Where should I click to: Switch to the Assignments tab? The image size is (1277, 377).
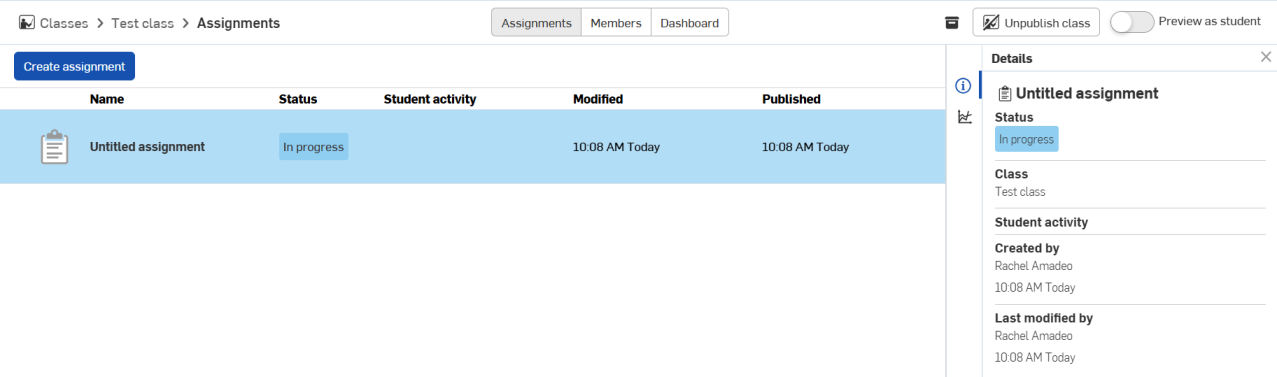(x=536, y=23)
